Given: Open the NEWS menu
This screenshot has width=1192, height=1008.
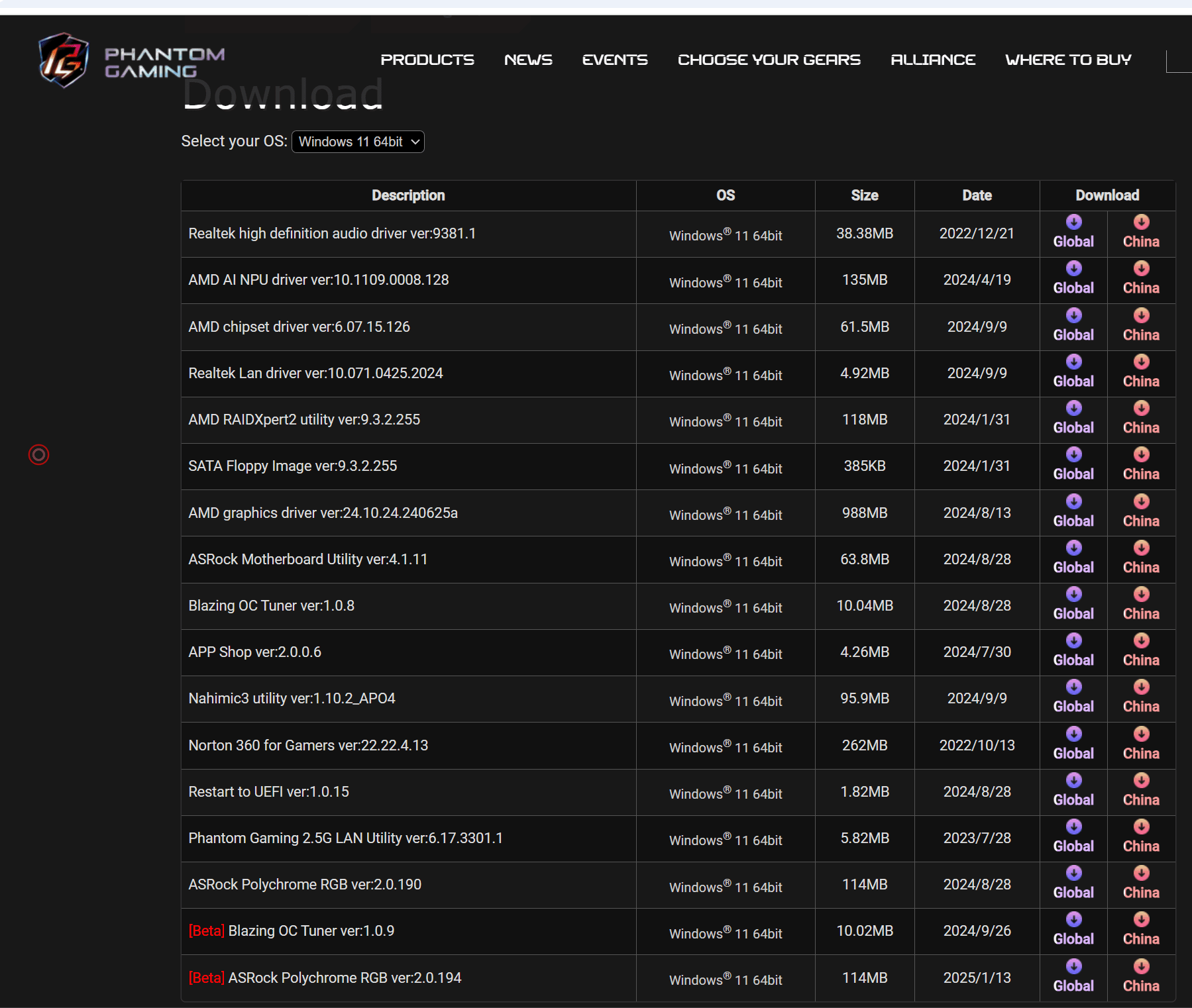Looking at the screenshot, I should 528,60.
